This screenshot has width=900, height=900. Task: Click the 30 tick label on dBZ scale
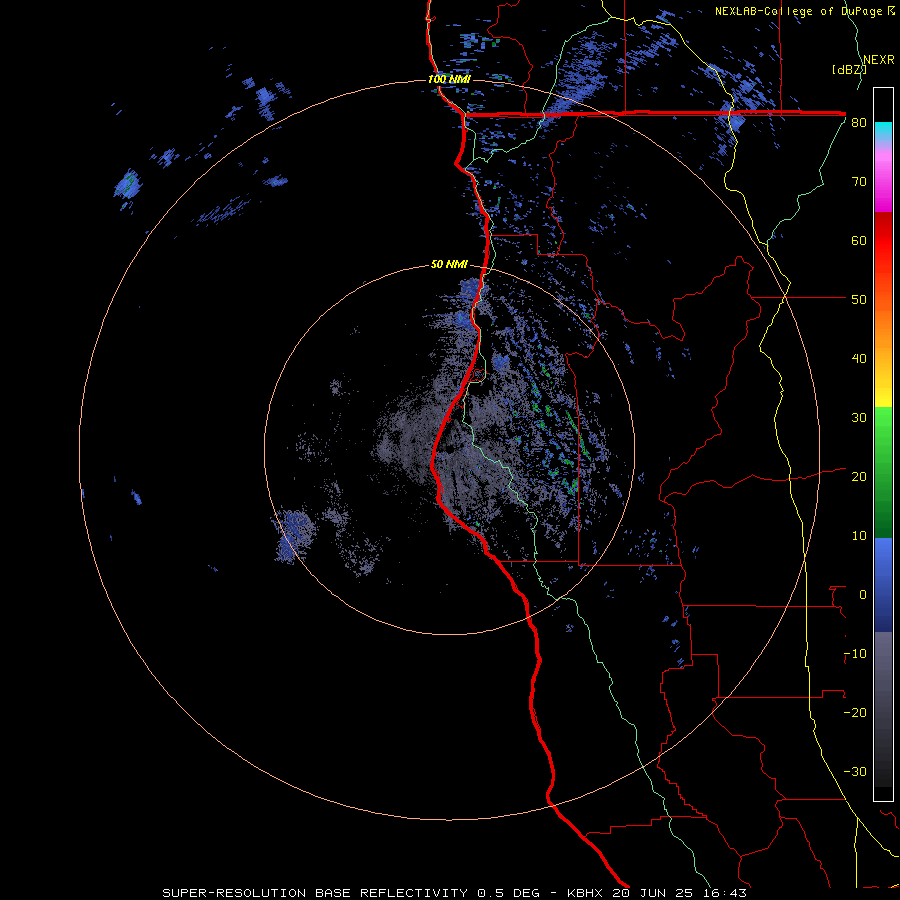pos(859,418)
